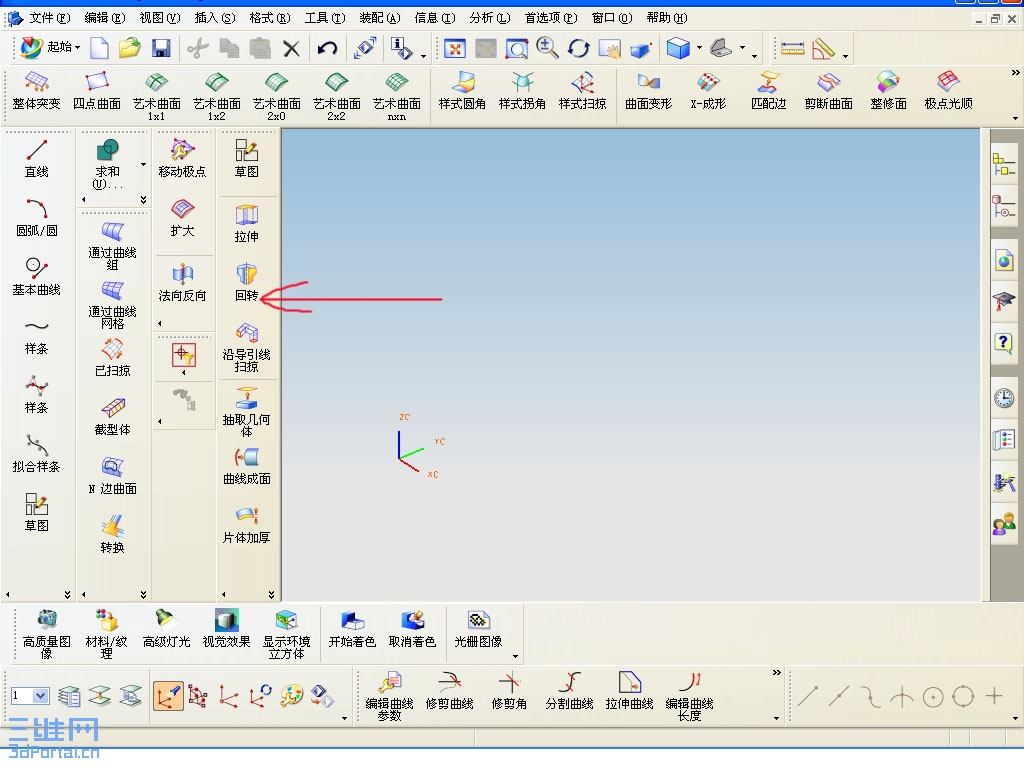
Task: Expand the surface toolbar overflow chevron
Action: (x=1015, y=73)
